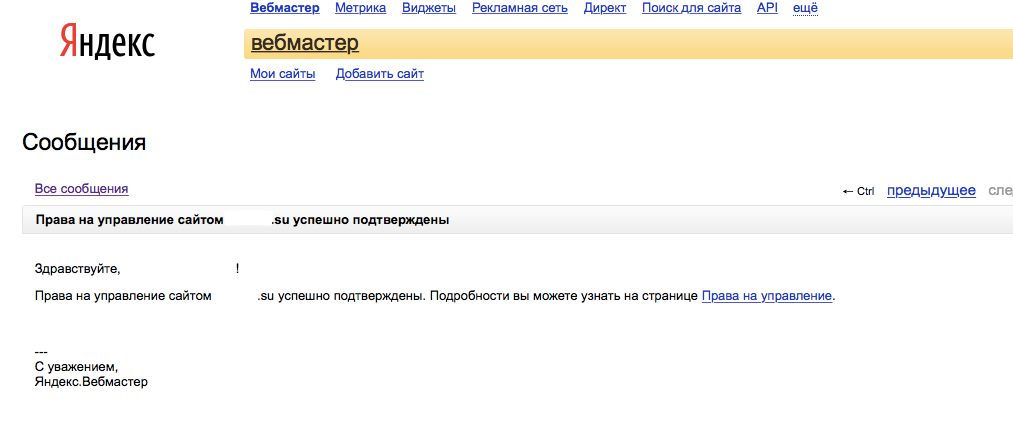The width and height of the screenshot is (1013, 440).
Task: Go to предыдущее message
Action: (x=931, y=191)
